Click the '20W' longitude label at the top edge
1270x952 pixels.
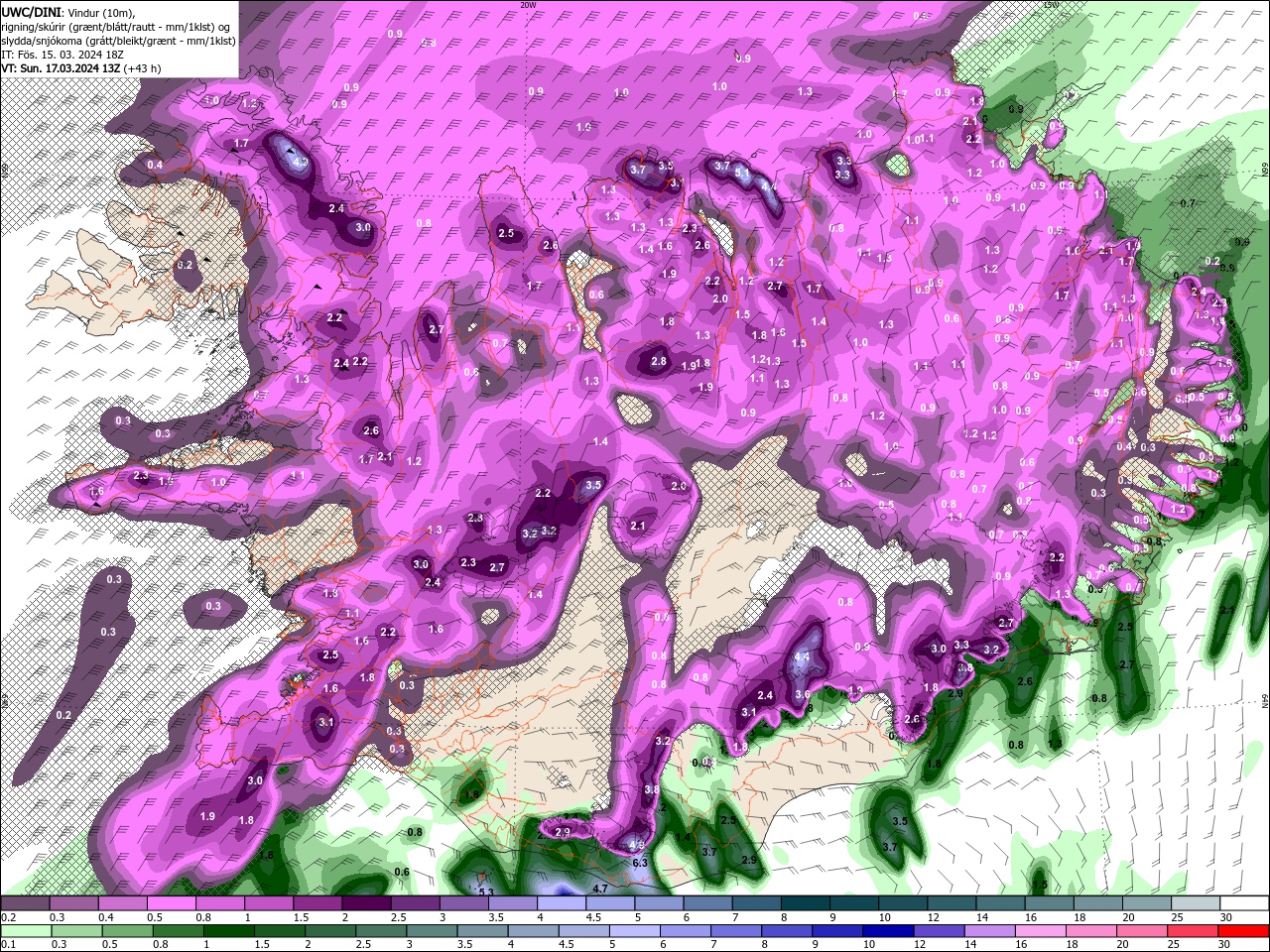(x=528, y=5)
